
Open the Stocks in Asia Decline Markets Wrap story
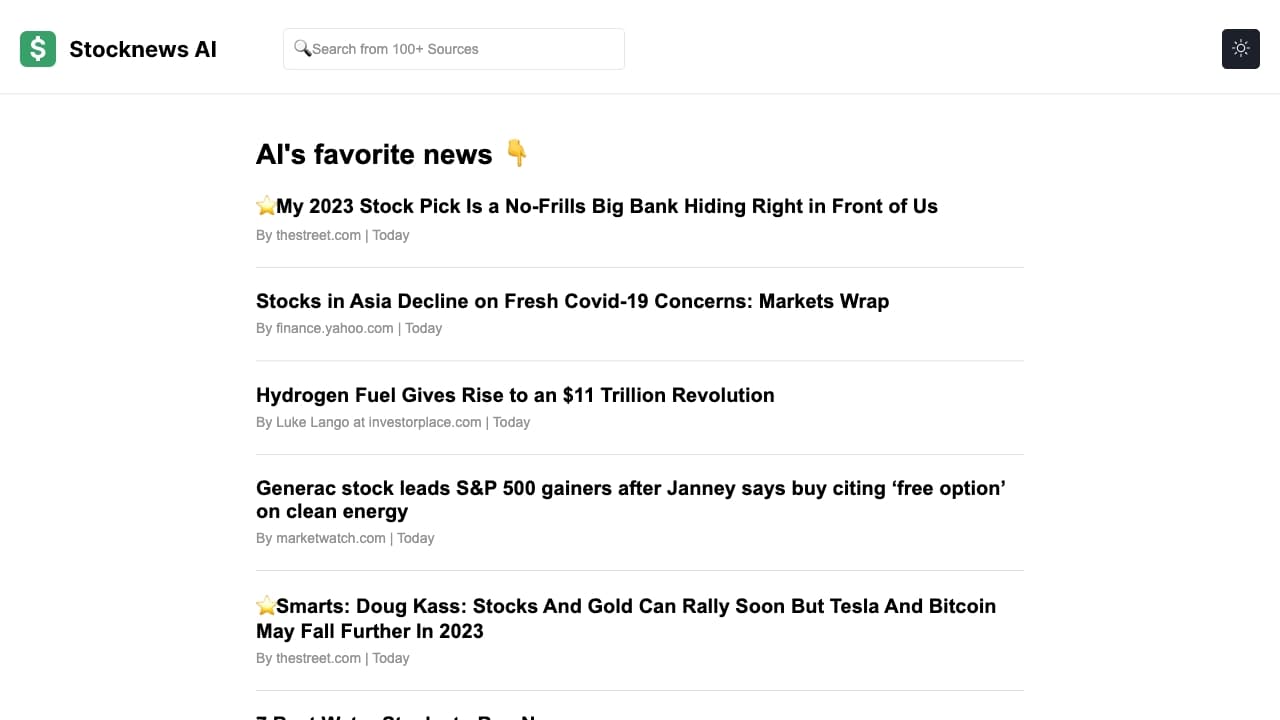point(572,301)
